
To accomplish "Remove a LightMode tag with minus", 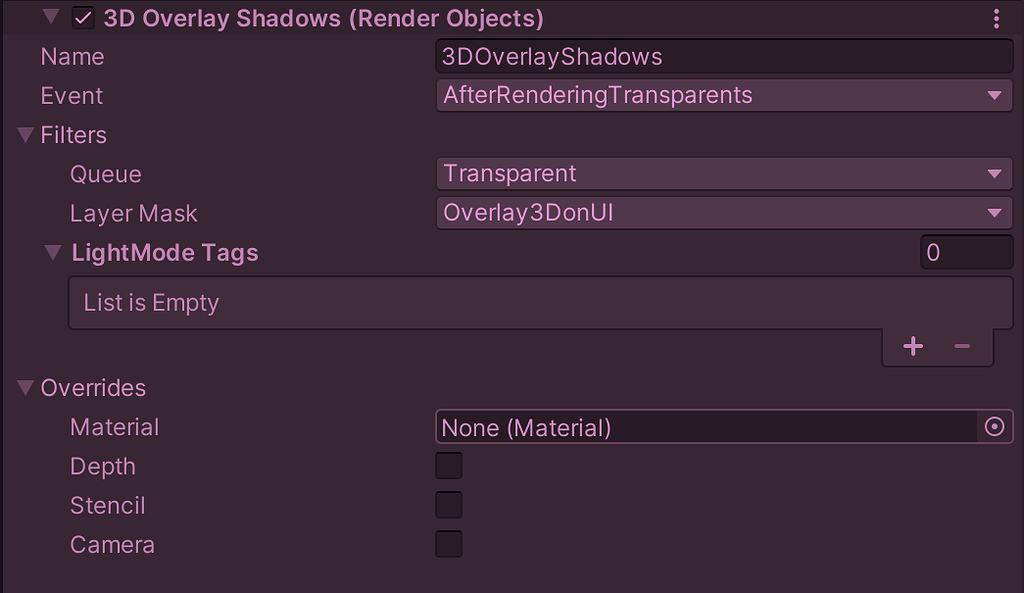I will tap(962, 346).
